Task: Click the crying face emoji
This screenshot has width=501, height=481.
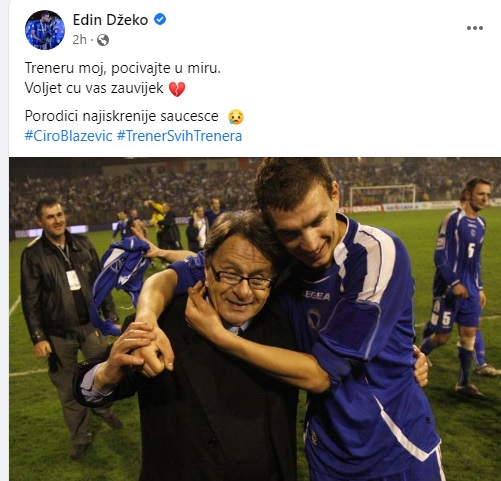Action: point(236,117)
